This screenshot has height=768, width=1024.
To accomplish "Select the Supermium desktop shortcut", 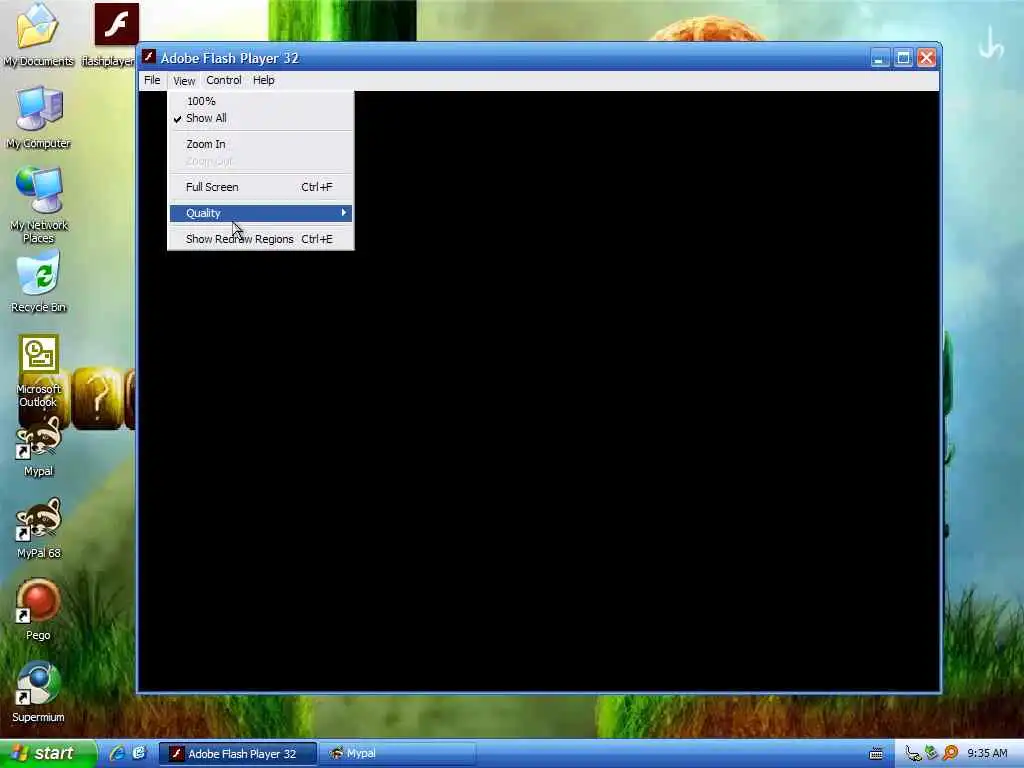I will 38,692.
